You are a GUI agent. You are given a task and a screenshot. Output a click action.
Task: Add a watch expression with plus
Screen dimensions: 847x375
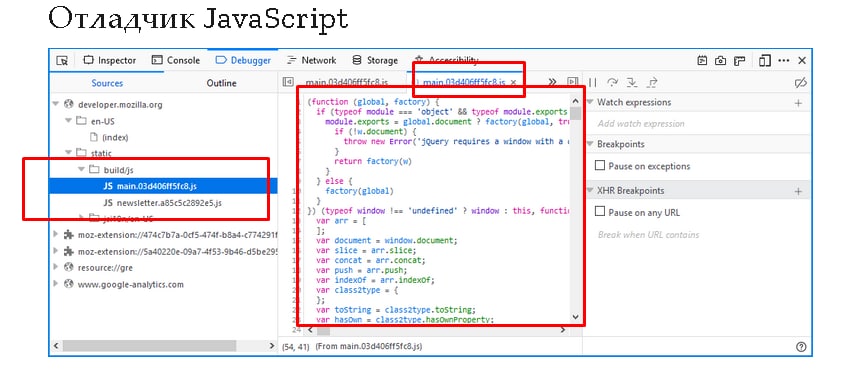[x=798, y=103]
